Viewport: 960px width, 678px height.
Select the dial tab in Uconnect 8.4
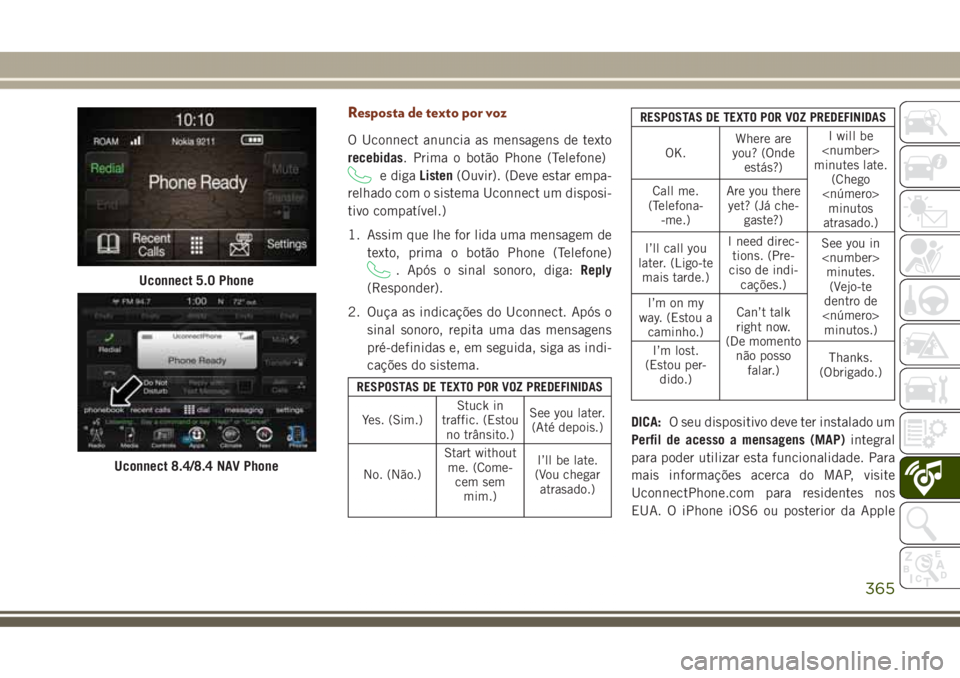click(x=197, y=410)
